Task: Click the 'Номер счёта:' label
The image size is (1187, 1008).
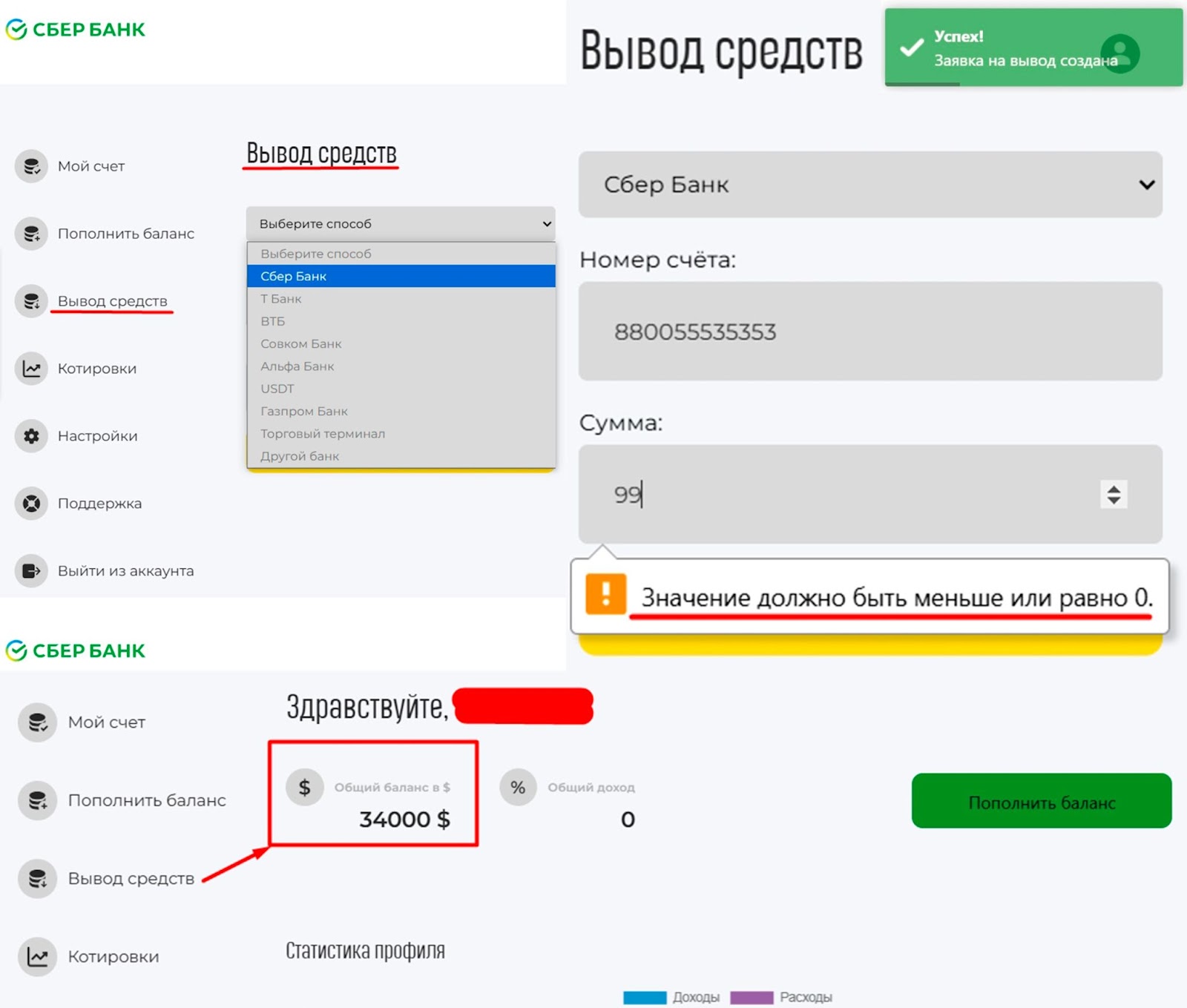Action: [x=657, y=260]
